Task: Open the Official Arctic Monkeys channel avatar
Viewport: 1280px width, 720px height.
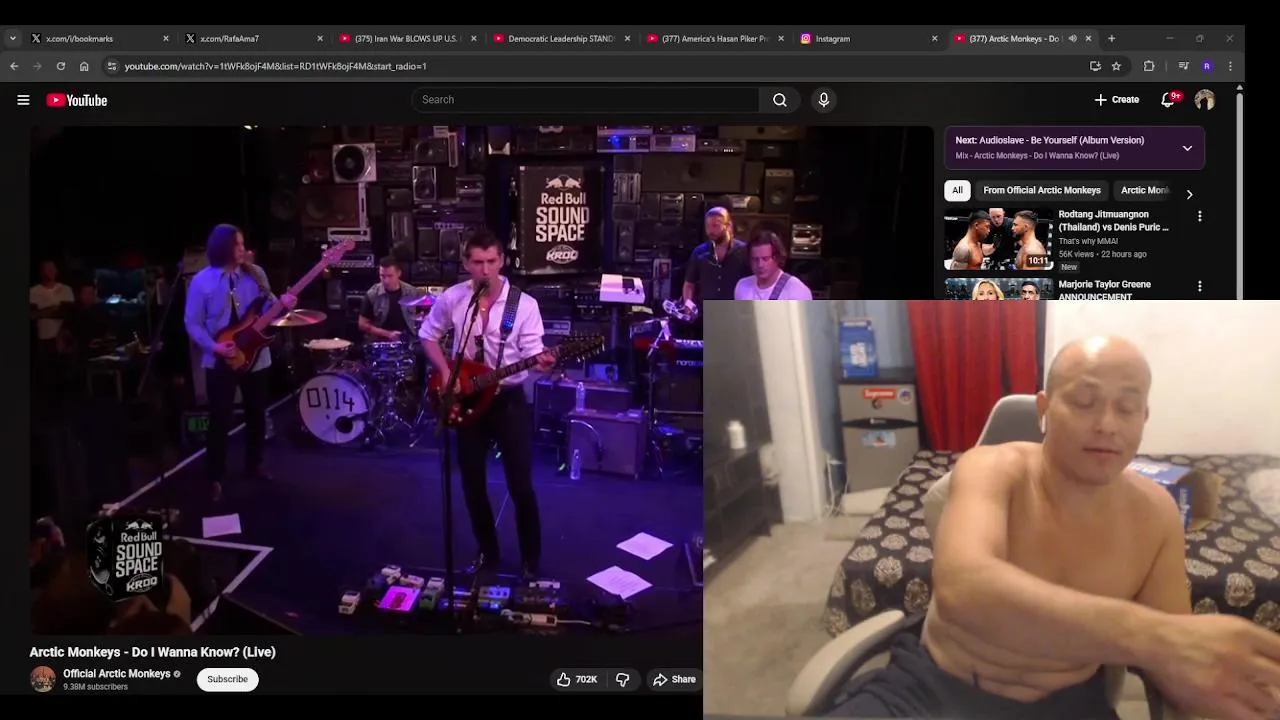Action: coord(42,679)
